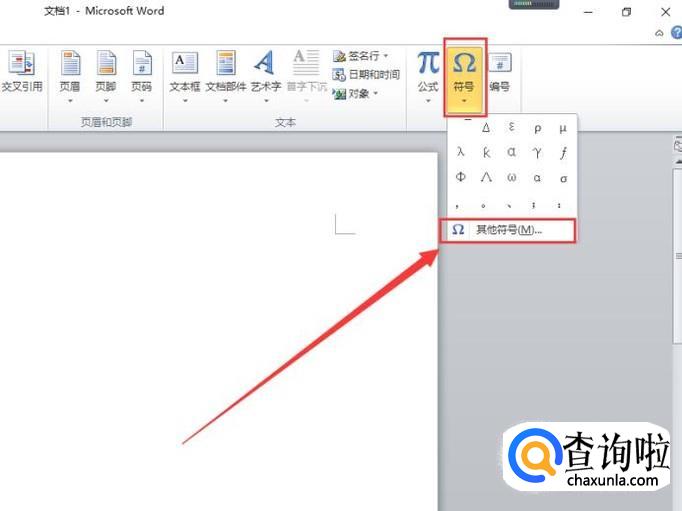The width and height of the screenshot is (682, 511).
Task: Expand the Page Number (页码) dropdown arrow
Action: (x=142, y=101)
